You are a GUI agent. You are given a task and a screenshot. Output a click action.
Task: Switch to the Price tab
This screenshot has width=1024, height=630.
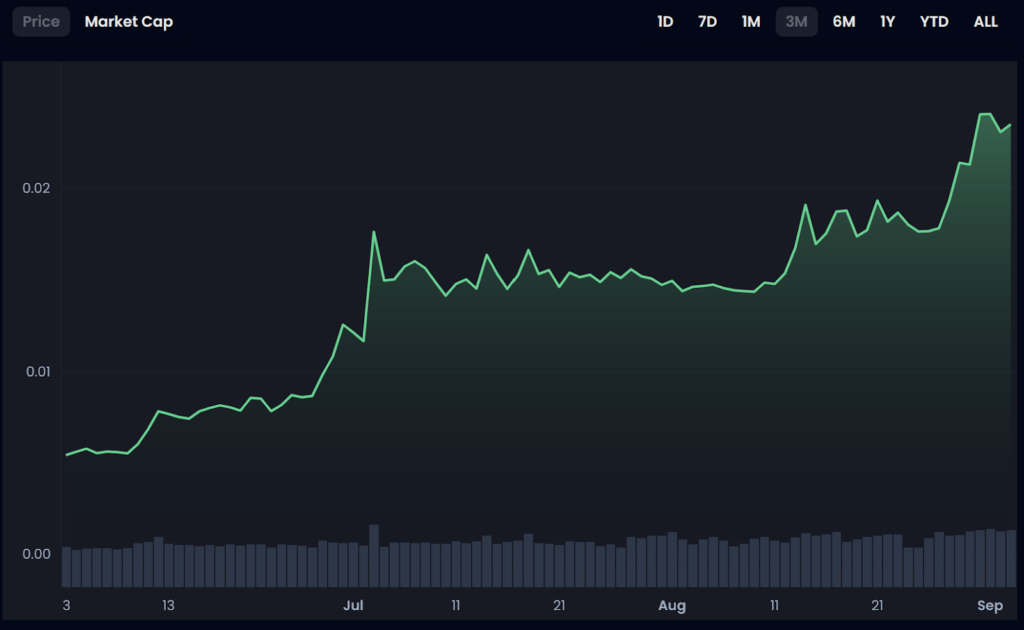pyautogui.click(x=41, y=21)
